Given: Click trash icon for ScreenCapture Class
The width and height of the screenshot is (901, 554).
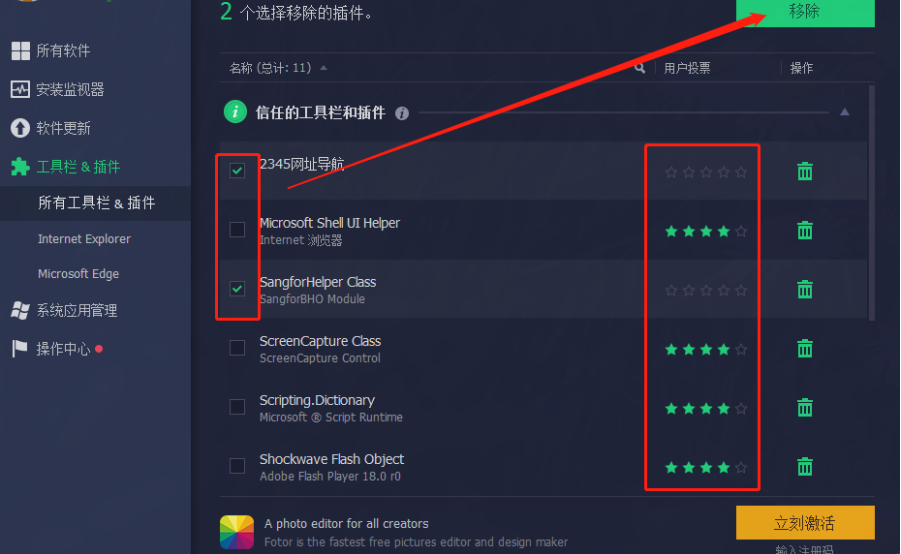Looking at the screenshot, I should coord(804,349).
